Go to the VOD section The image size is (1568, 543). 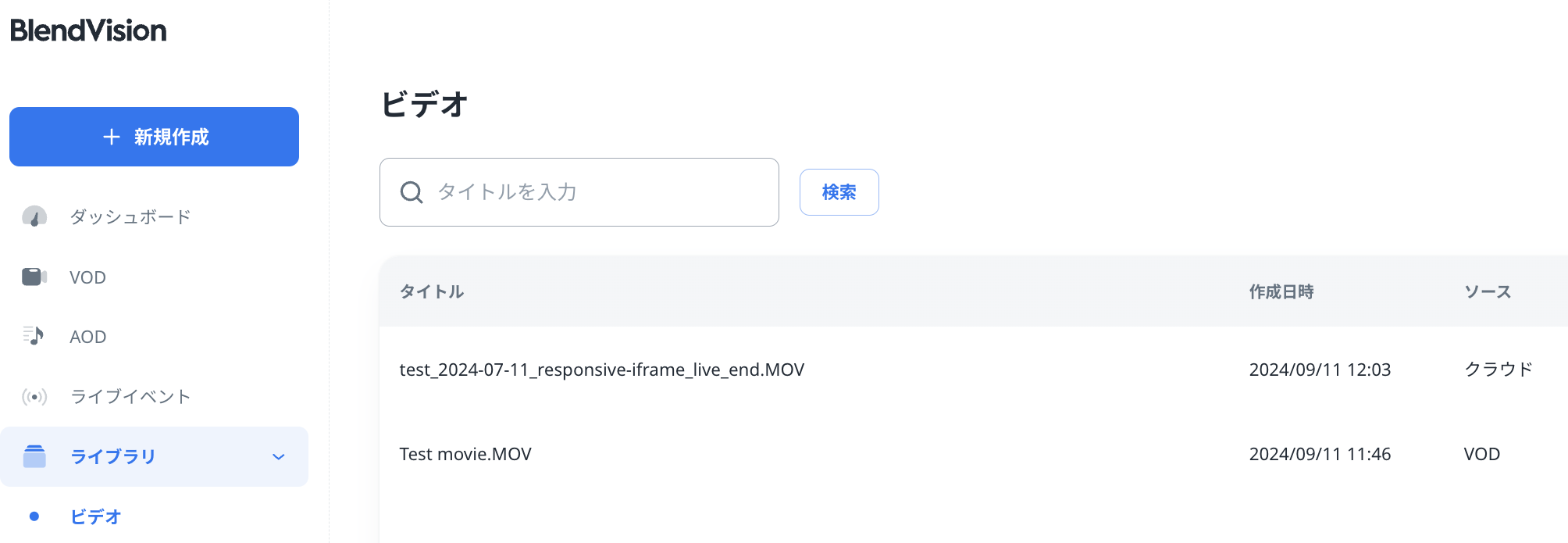click(87, 277)
